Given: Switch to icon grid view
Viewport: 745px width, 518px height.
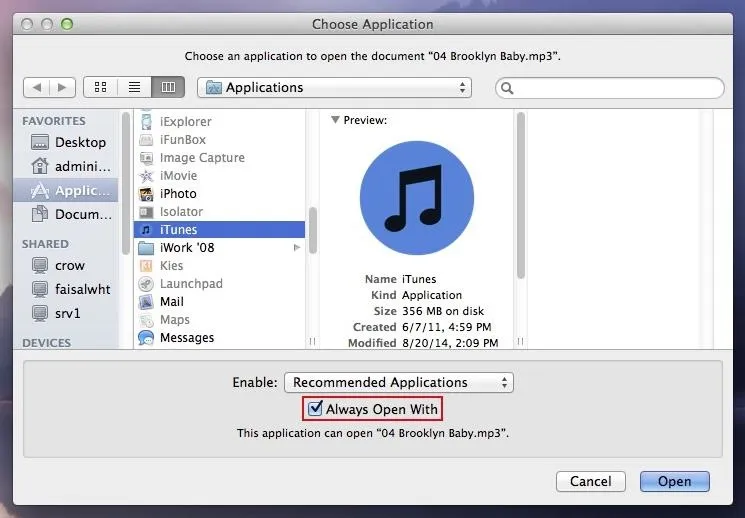Looking at the screenshot, I should click(x=100, y=87).
